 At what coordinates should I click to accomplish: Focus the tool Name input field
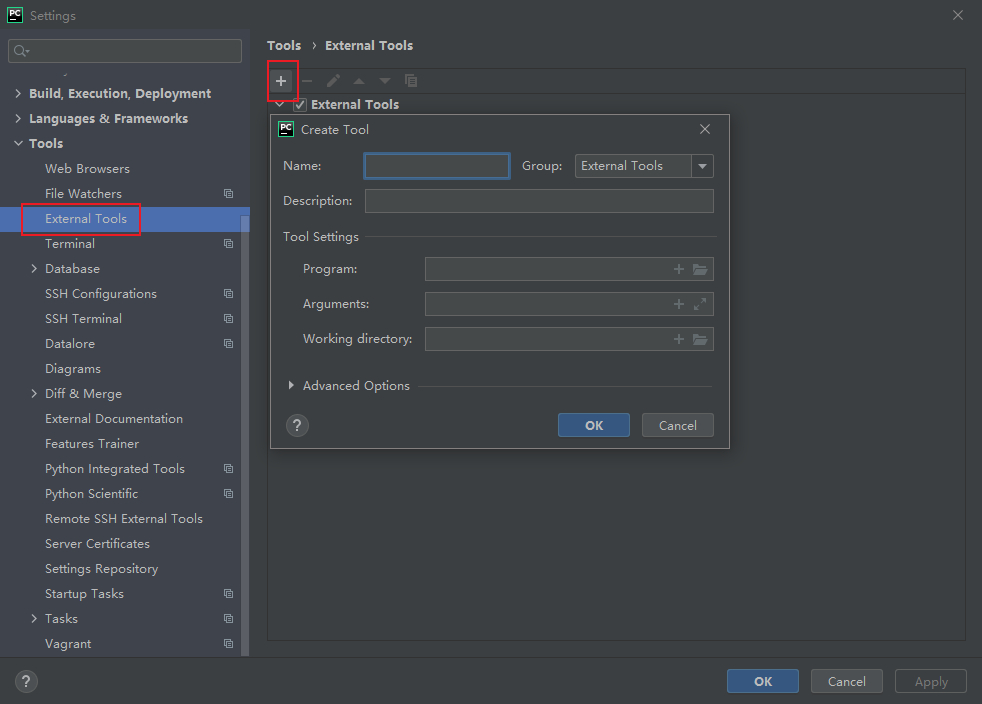(x=437, y=166)
